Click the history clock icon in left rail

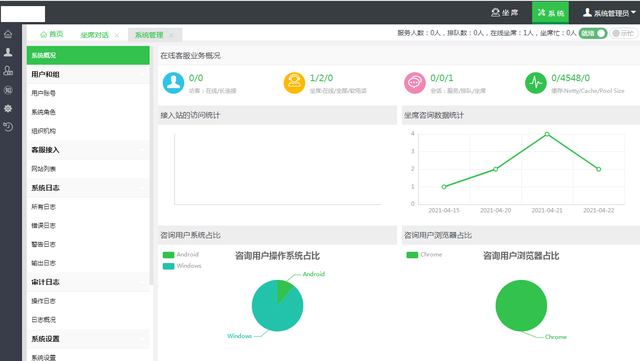point(8,127)
